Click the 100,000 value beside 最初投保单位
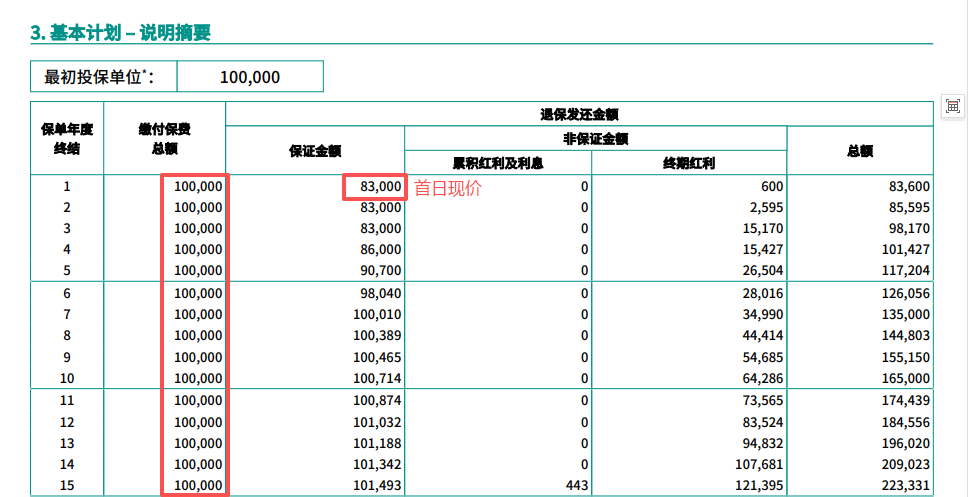The width and height of the screenshot is (968, 497). click(250, 77)
